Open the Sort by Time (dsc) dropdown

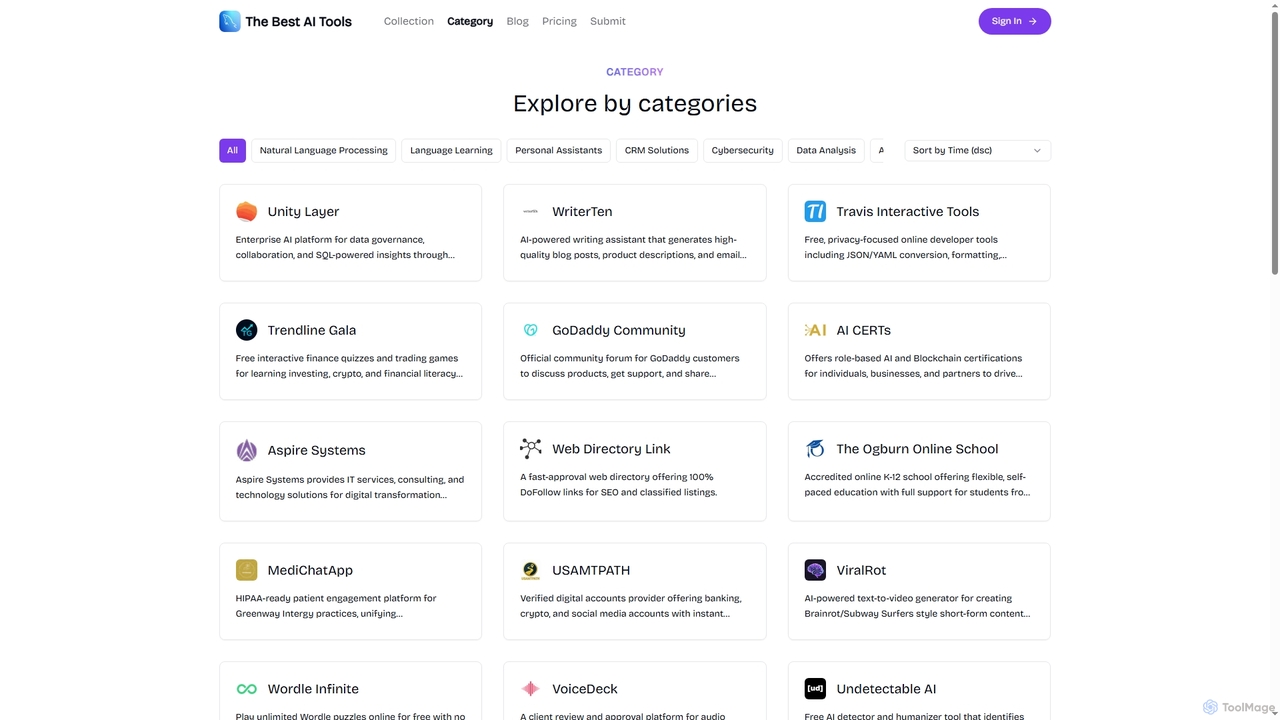[977, 150]
